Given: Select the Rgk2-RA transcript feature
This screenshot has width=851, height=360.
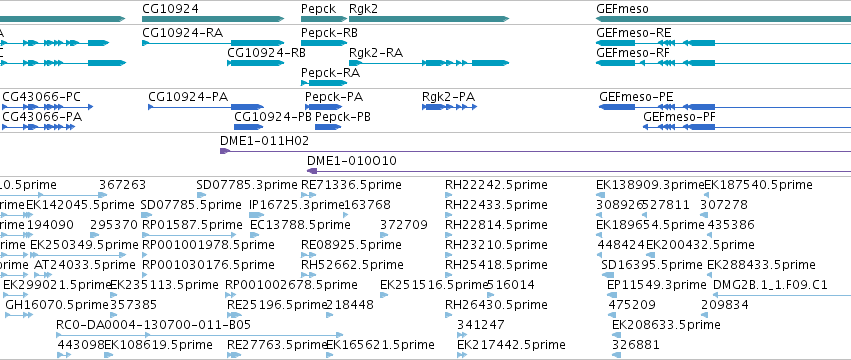Looking at the screenshot, I should [x=429, y=63].
